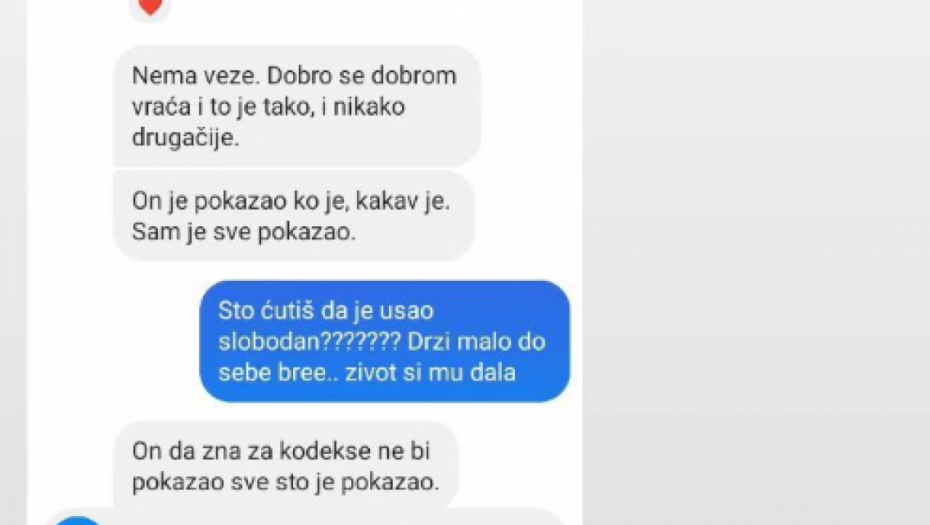Tap the blue circle icon at the bottom left
The image size is (930, 525).
[x=77, y=521]
